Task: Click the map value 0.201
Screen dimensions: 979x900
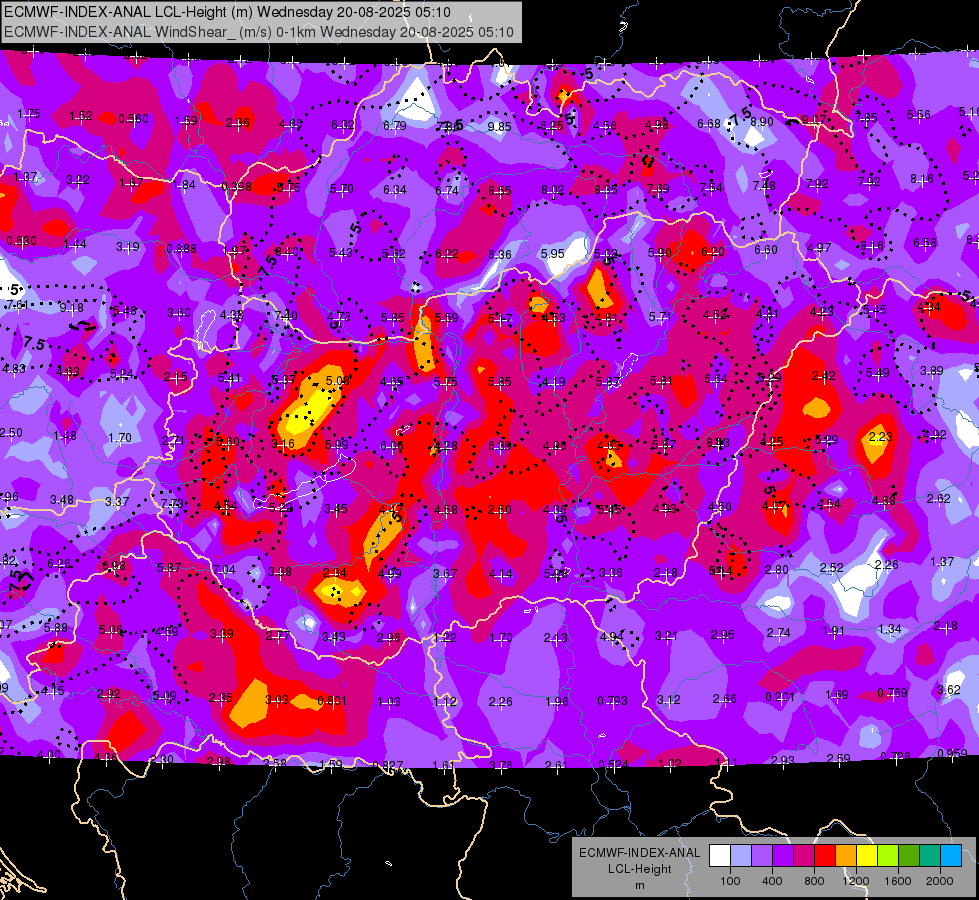Action: tap(780, 697)
